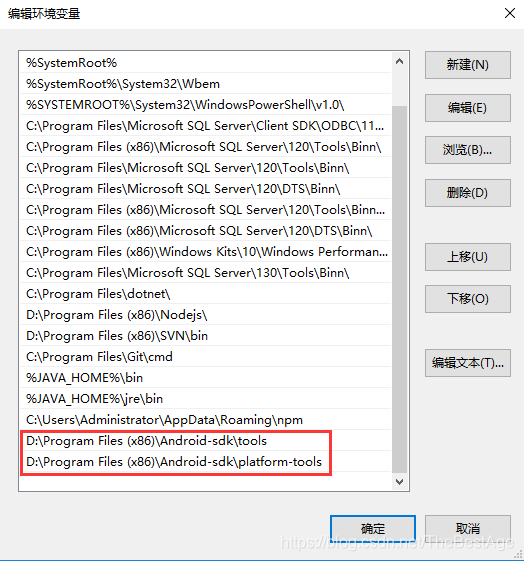The height and width of the screenshot is (561, 524).
Task: Click the 新建(N) button
Action: 467,65
